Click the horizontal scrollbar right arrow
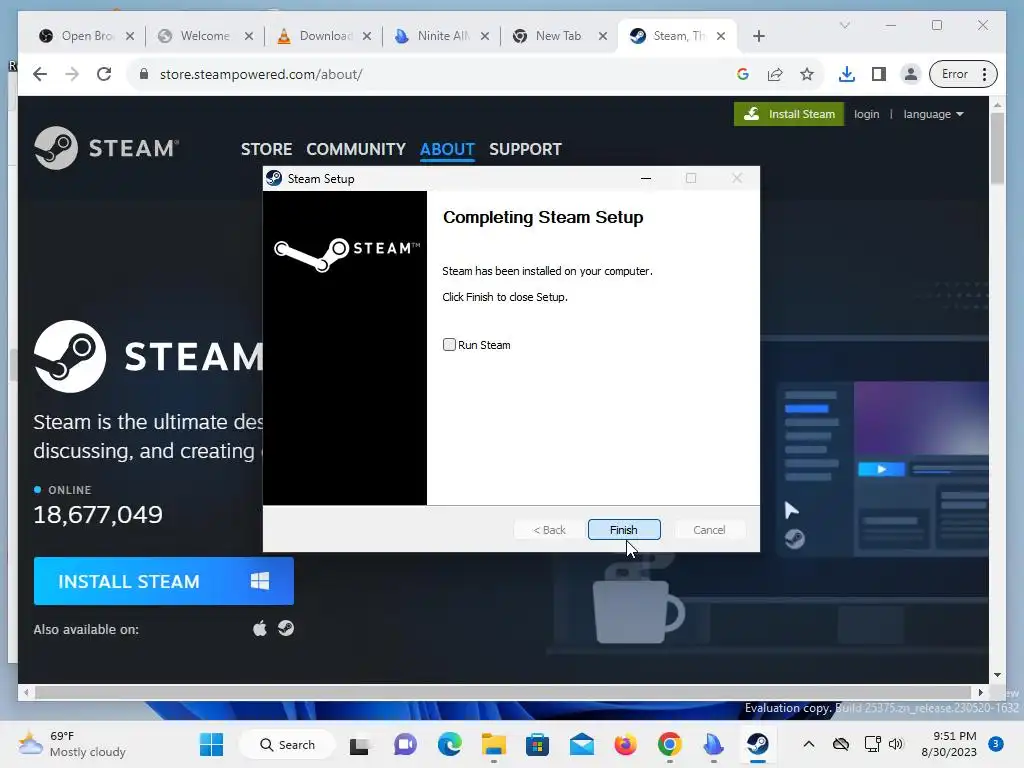The height and width of the screenshot is (768, 1024). coord(980,692)
